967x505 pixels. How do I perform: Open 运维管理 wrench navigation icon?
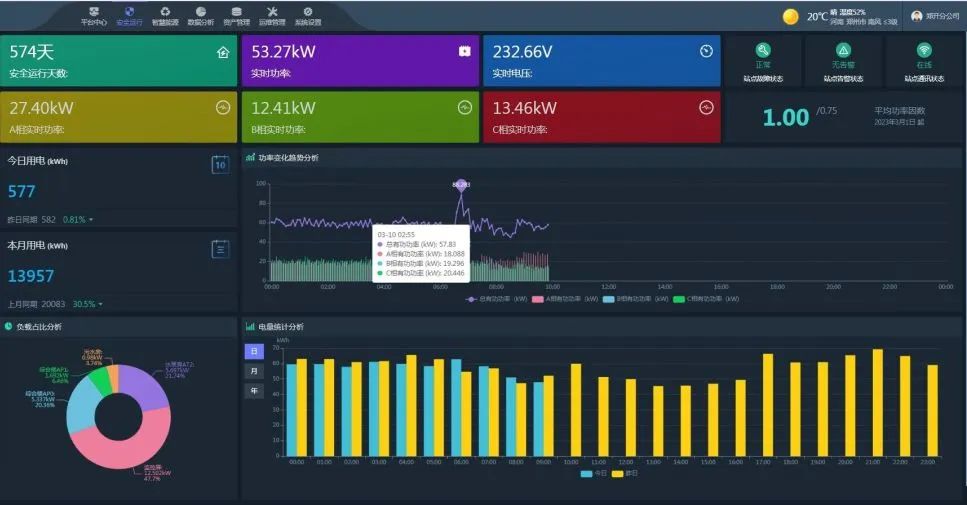click(272, 15)
